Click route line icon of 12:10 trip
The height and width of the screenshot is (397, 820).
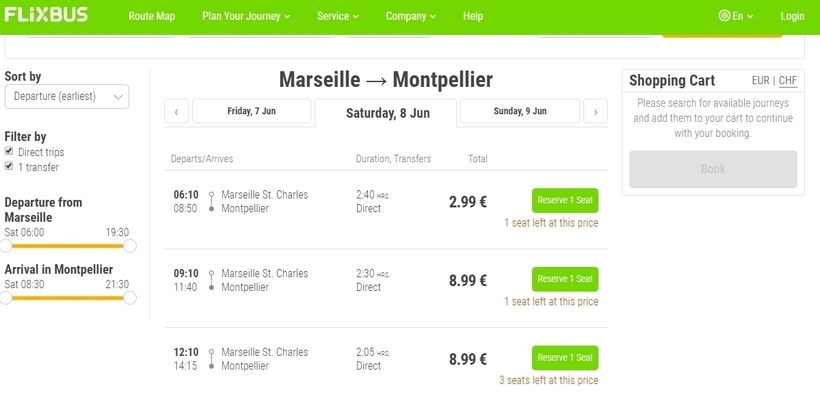tap(211, 359)
